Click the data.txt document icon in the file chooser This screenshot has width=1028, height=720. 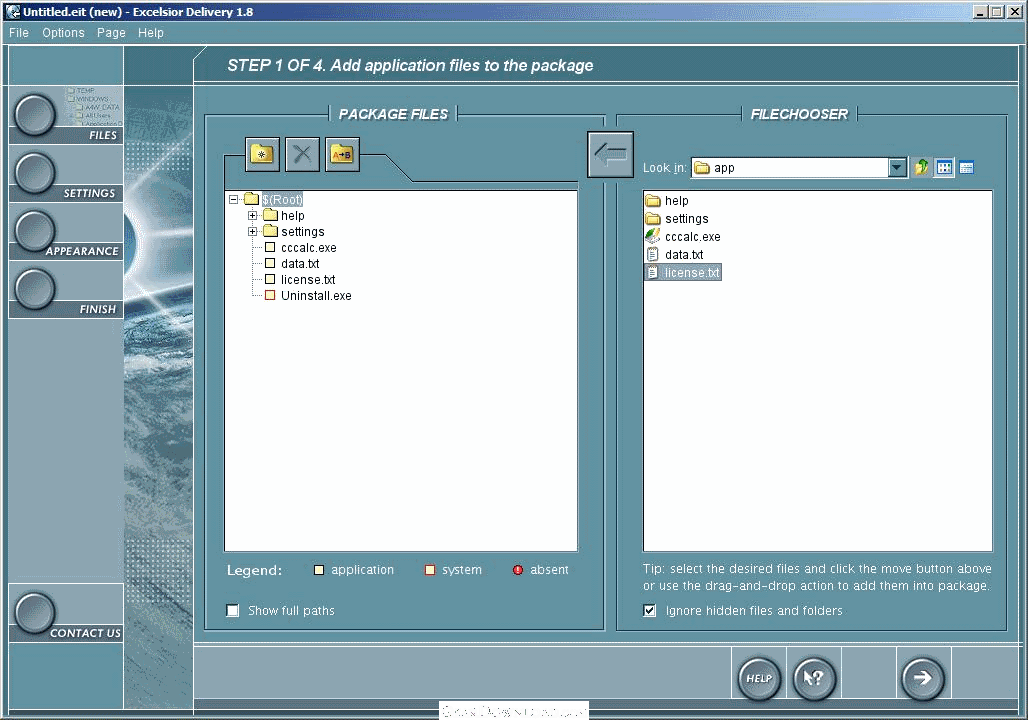(x=652, y=254)
